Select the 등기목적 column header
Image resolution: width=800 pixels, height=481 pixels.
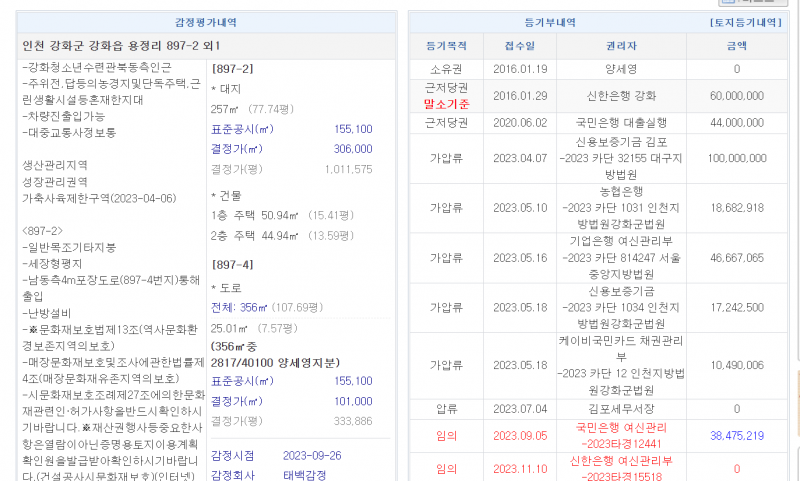(446, 46)
